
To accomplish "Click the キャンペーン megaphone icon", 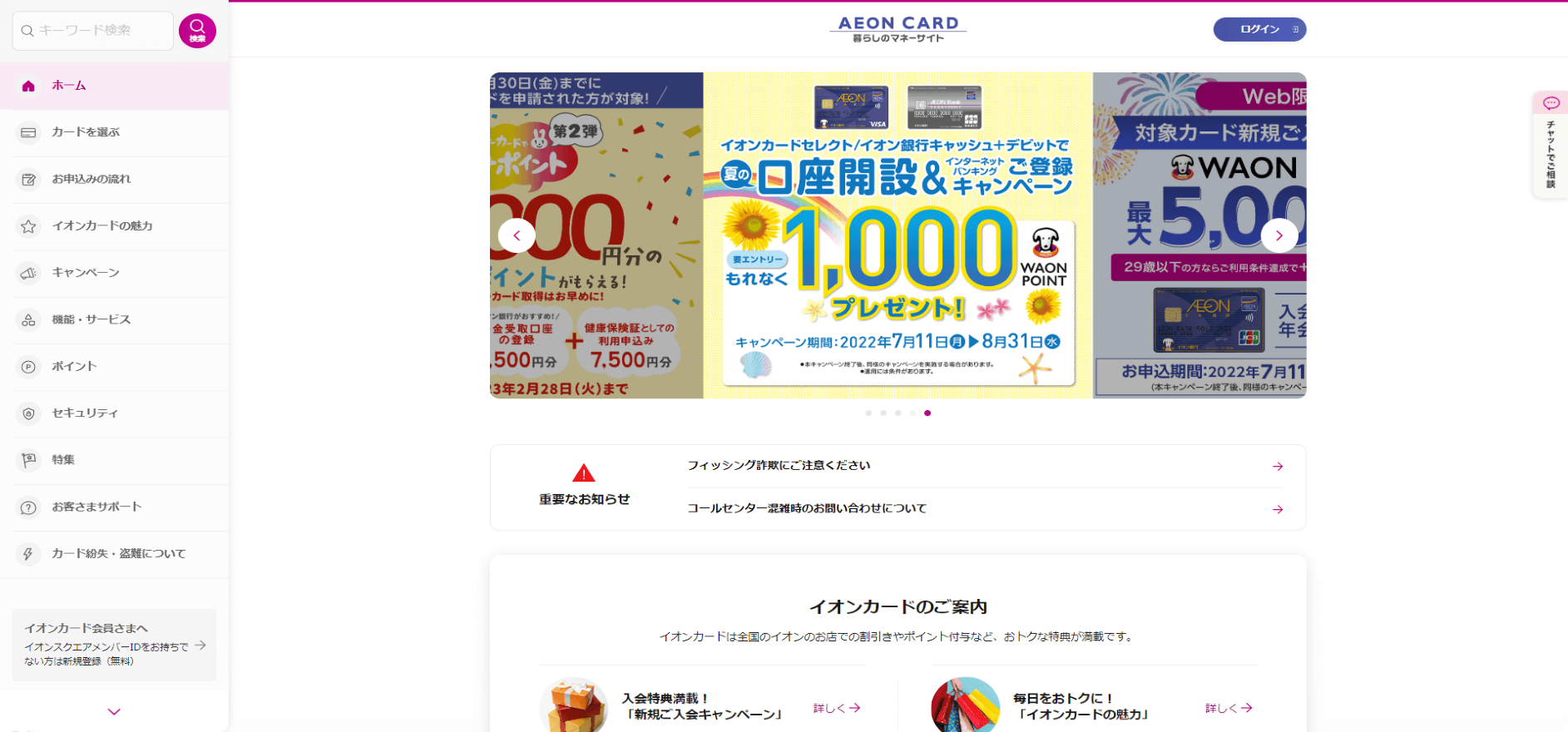I will (28, 273).
